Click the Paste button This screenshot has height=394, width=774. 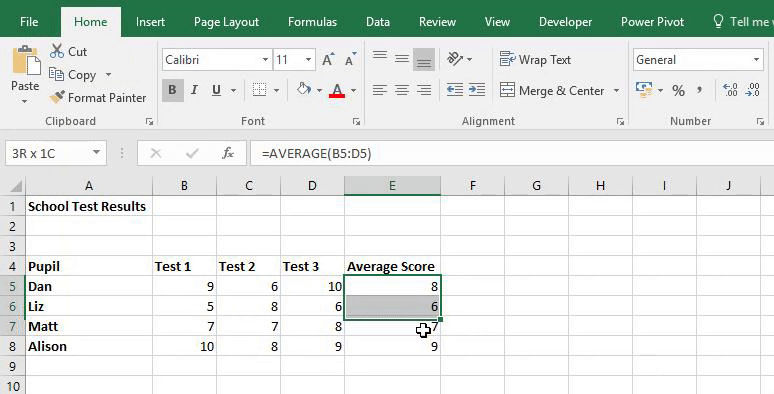pos(25,74)
